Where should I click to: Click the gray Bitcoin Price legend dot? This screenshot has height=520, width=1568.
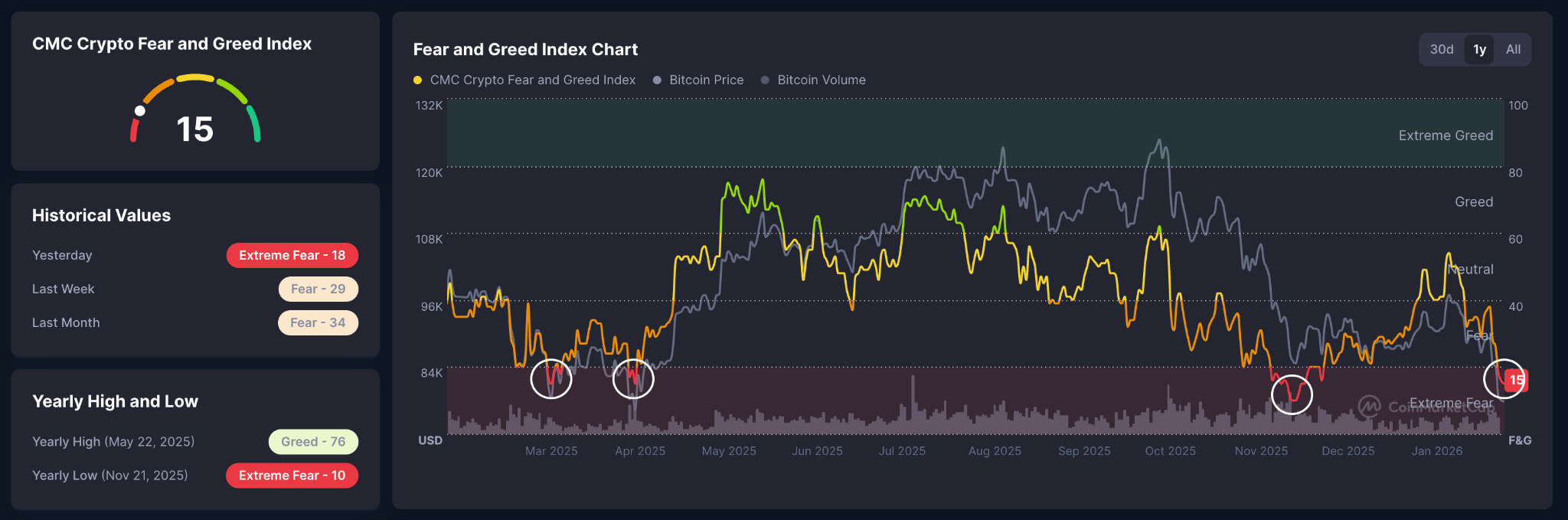[657, 80]
